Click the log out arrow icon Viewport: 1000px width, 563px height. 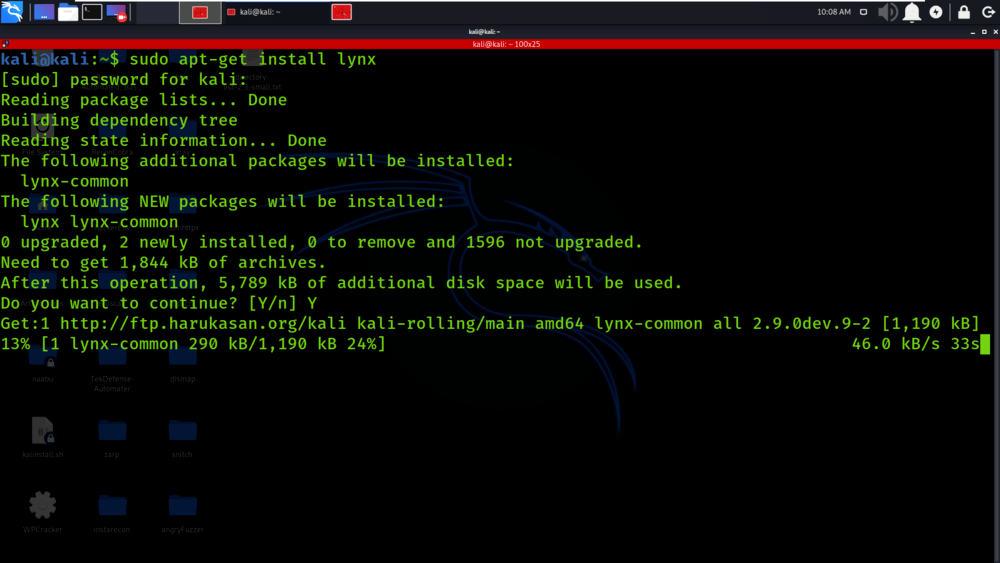[989, 12]
